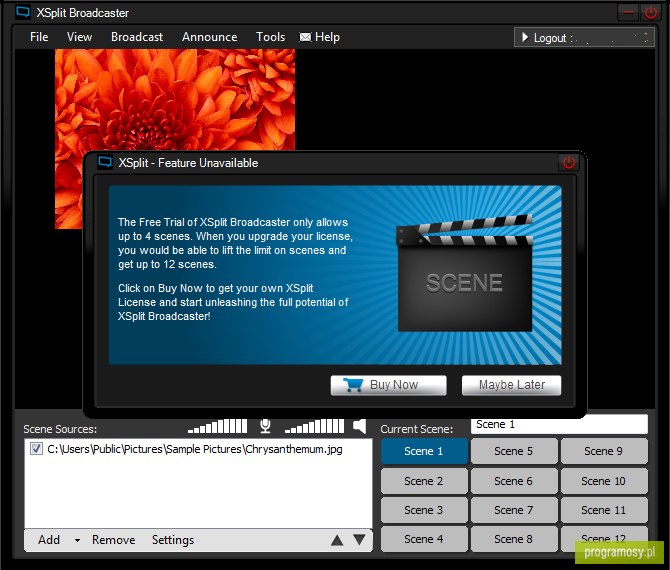The image size is (670, 570).
Task: Click the speaker icon
Action: 360,426
